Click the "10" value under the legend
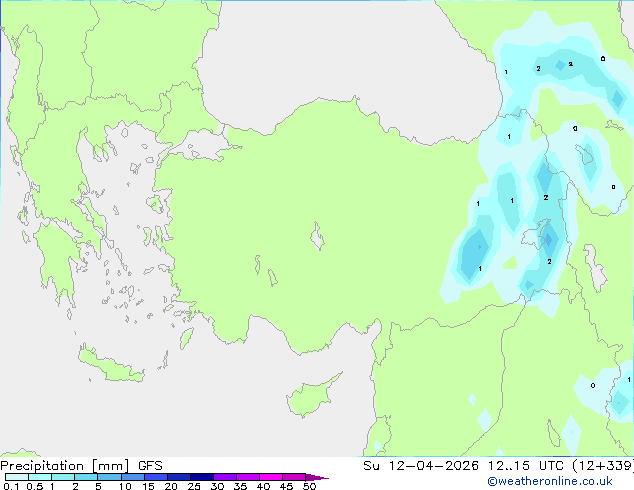 tap(125, 486)
